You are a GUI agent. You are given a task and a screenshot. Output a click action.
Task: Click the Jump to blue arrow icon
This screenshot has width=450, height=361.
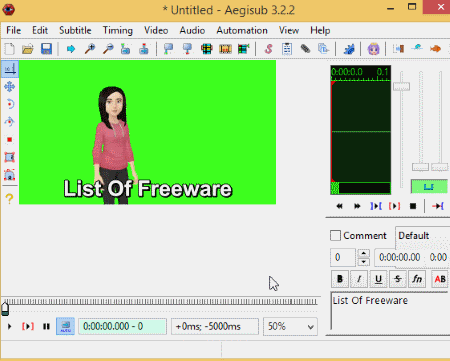click(71, 49)
